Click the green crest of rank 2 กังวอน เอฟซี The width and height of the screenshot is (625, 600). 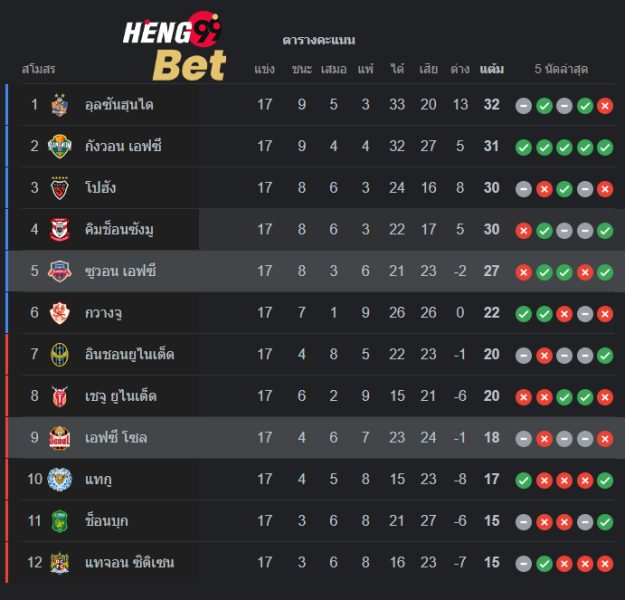point(60,146)
